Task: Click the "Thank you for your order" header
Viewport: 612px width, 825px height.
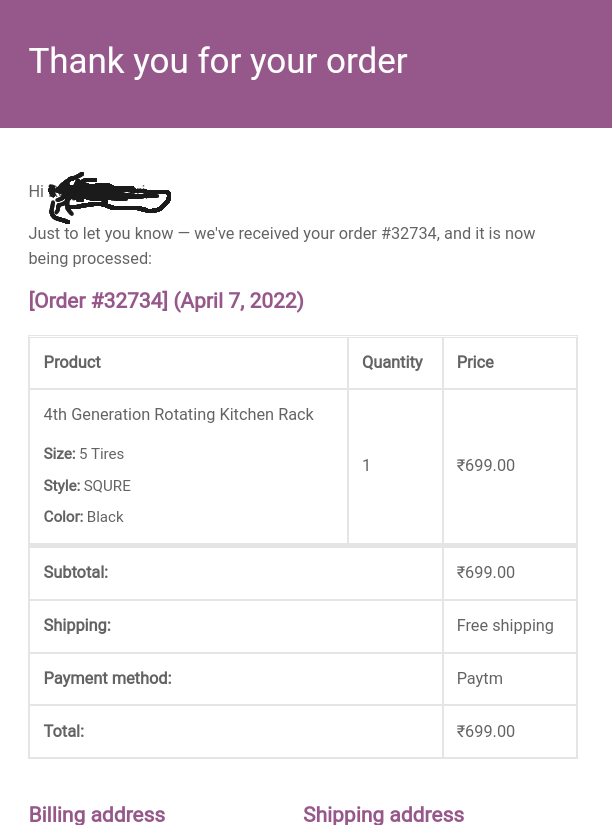Action: (218, 61)
